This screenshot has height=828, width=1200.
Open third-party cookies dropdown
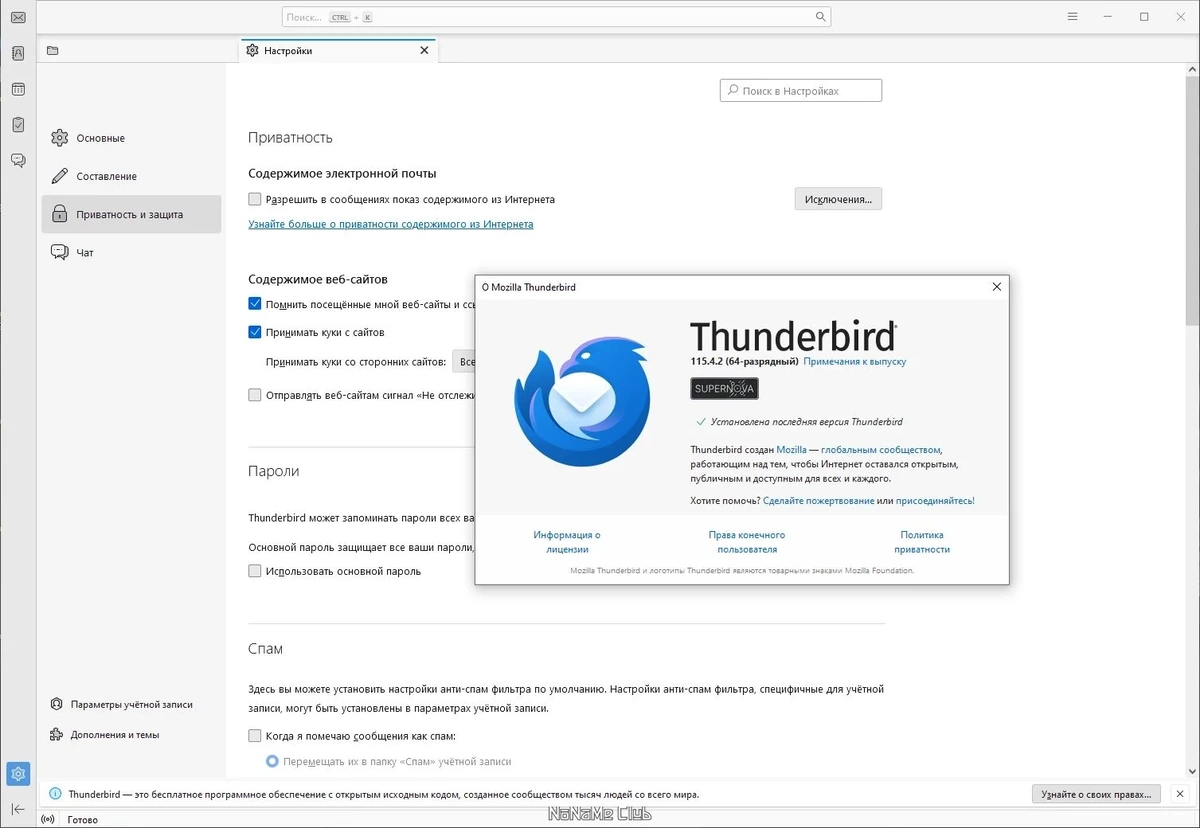[x=464, y=361]
